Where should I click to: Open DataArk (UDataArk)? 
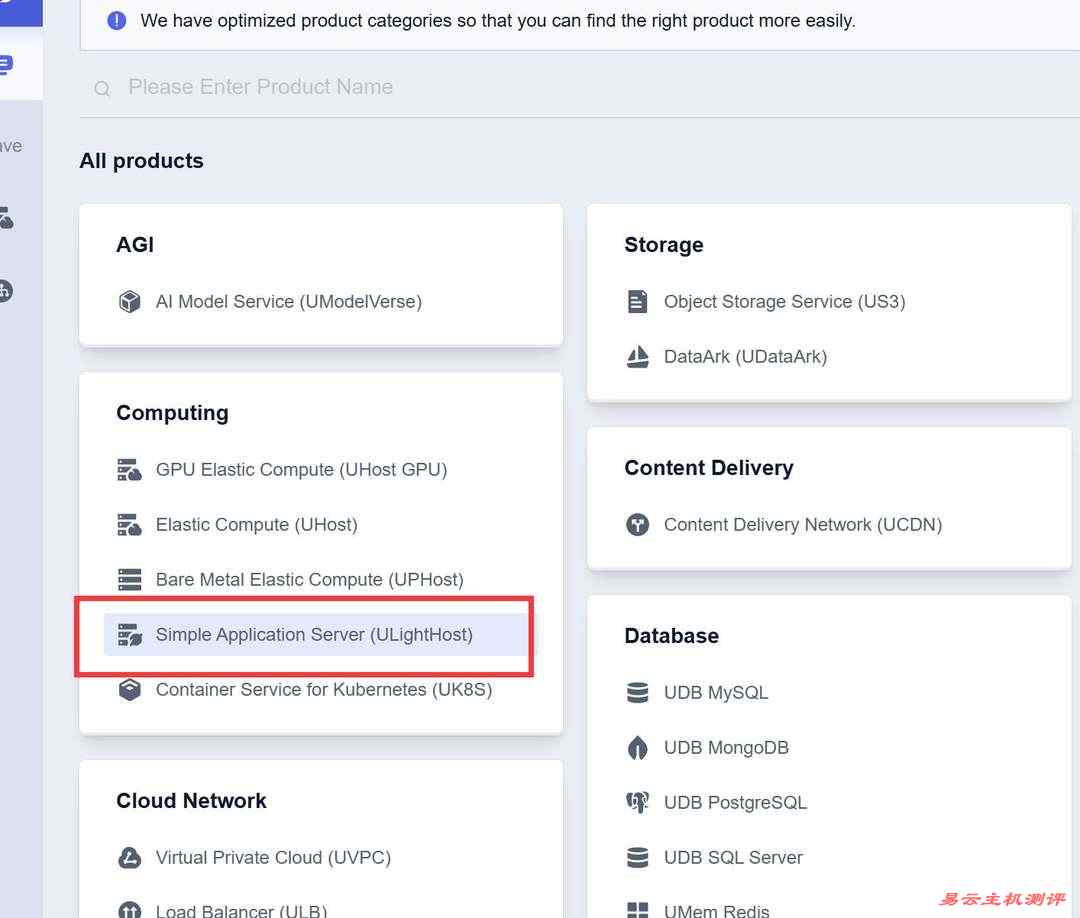[x=745, y=357]
